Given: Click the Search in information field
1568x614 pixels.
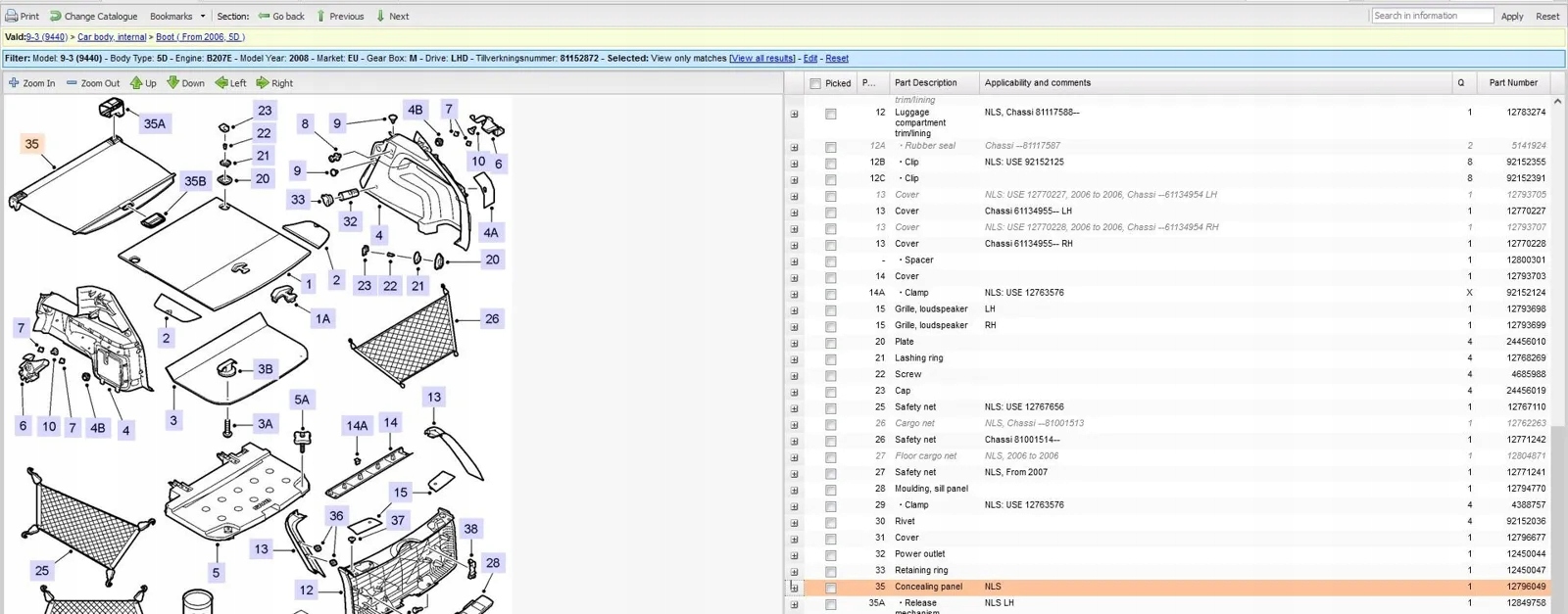Looking at the screenshot, I should coord(1431,16).
